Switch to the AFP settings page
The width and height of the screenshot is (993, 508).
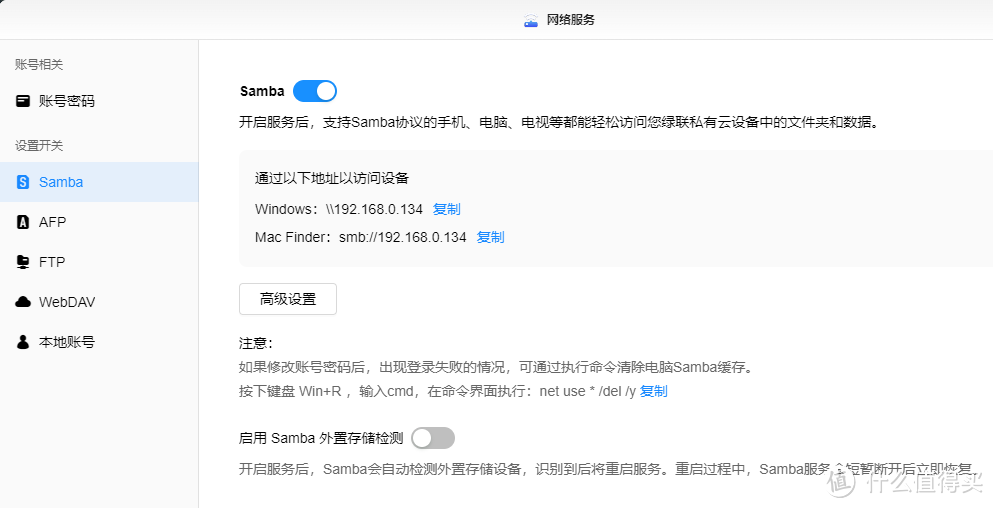click(x=99, y=222)
